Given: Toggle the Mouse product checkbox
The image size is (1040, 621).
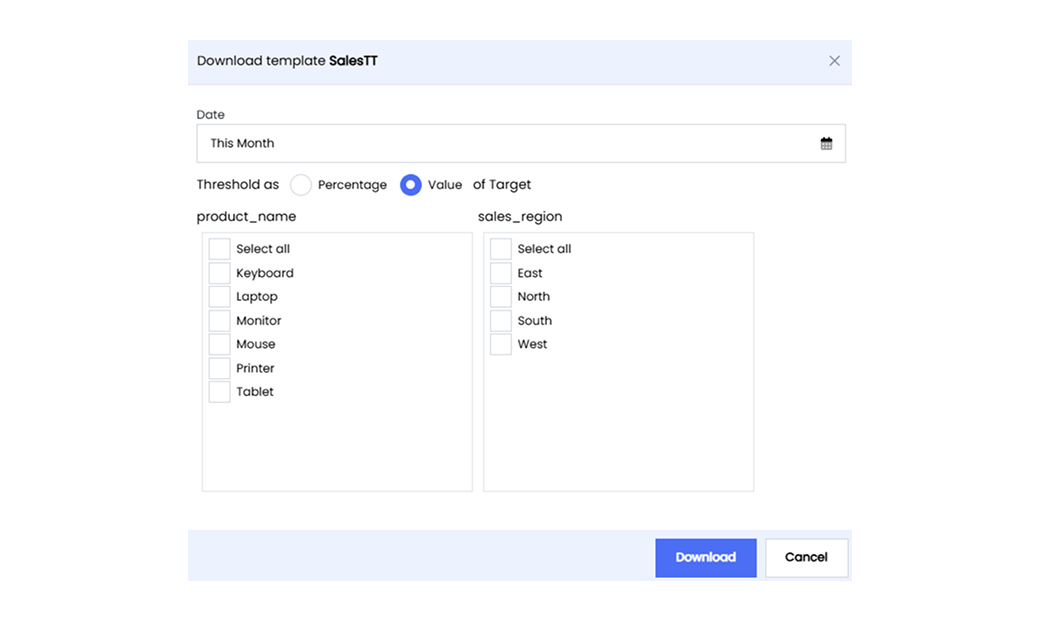Looking at the screenshot, I should pyautogui.click(x=220, y=344).
